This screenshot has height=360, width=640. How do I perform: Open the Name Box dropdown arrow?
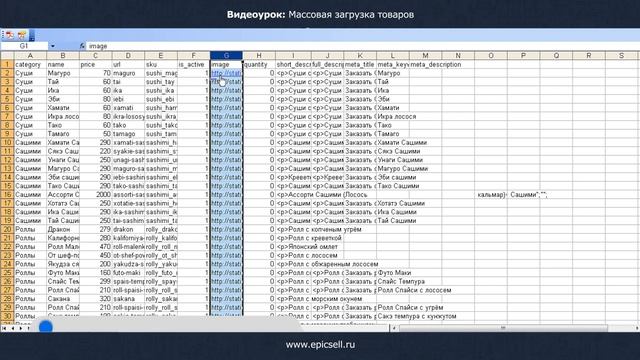point(53,46)
